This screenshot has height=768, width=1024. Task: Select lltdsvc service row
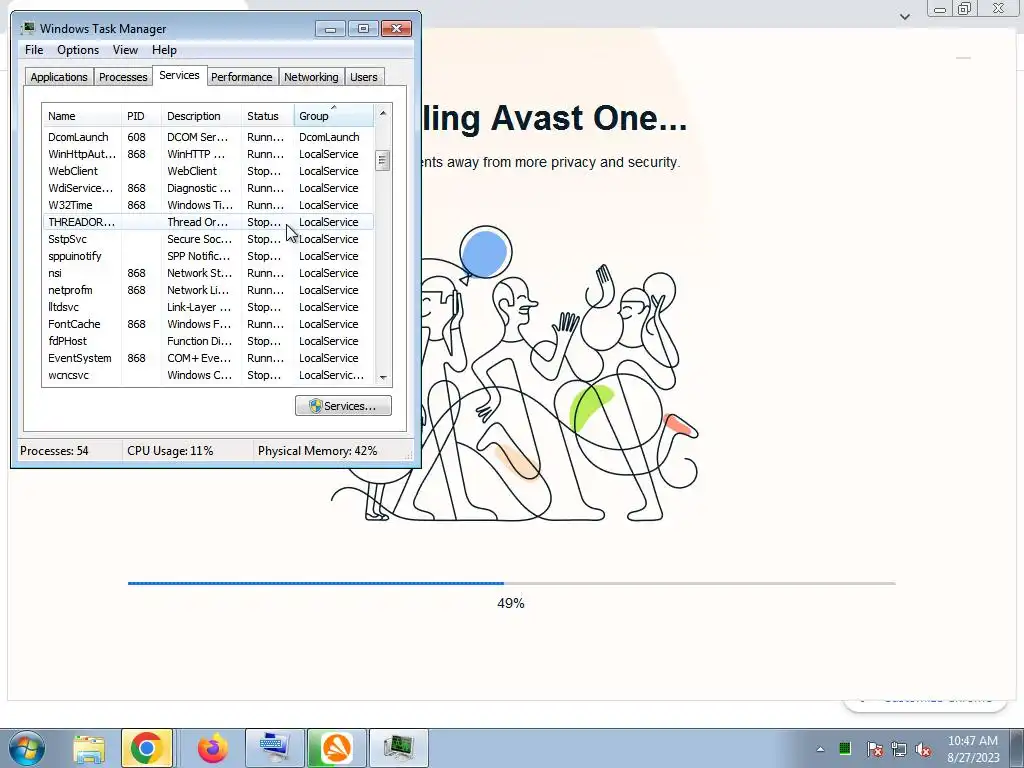coord(208,307)
